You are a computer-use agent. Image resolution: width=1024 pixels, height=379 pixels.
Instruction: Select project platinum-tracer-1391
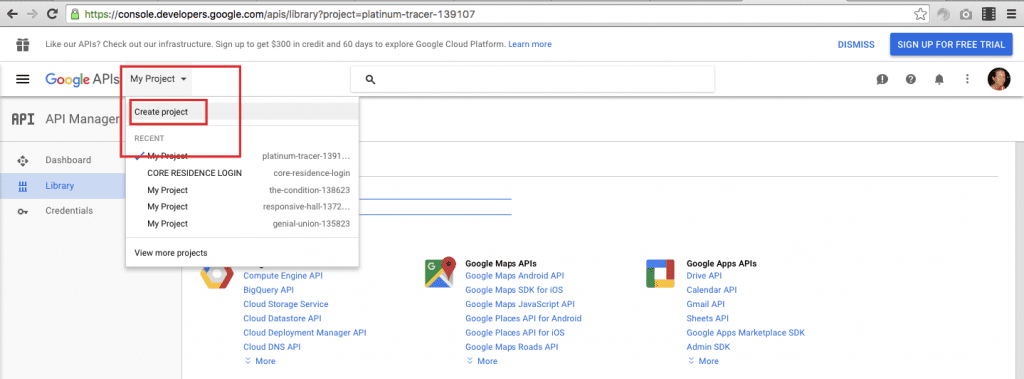click(x=242, y=156)
